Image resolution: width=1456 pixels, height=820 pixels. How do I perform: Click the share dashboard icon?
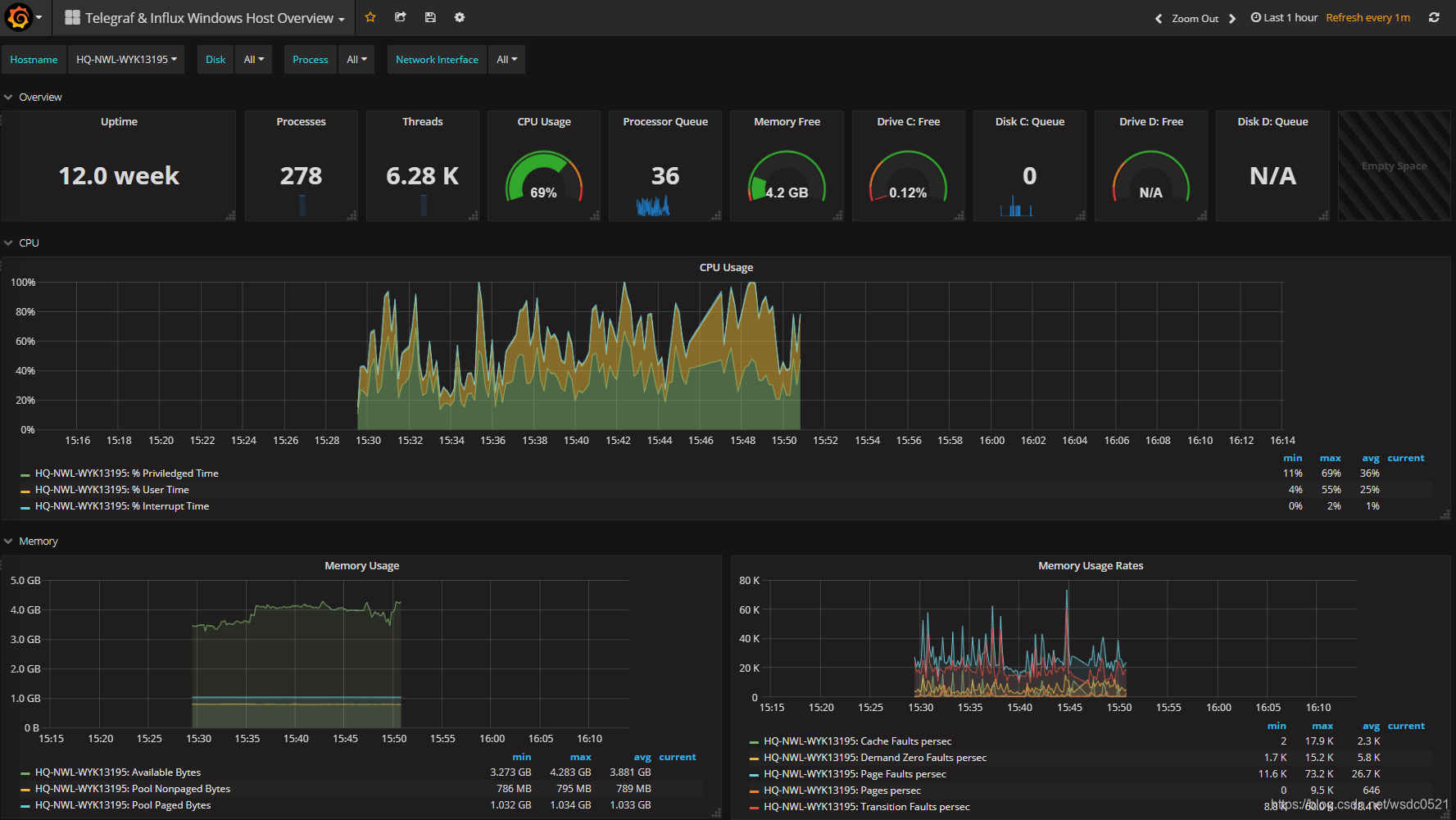click(401, 17)
